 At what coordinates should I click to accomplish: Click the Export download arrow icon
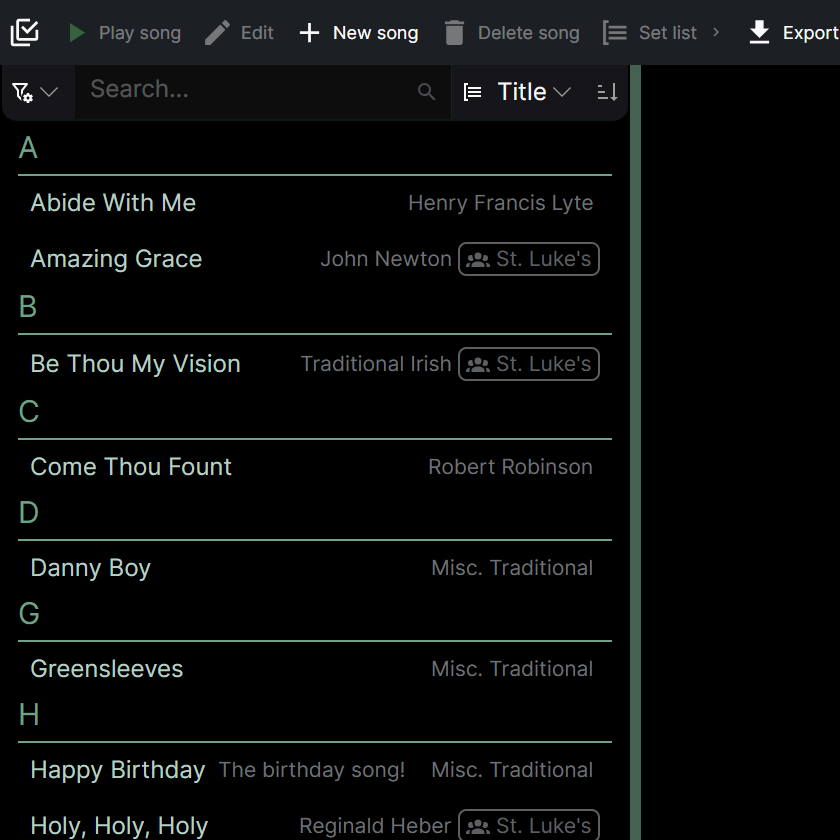759,33
